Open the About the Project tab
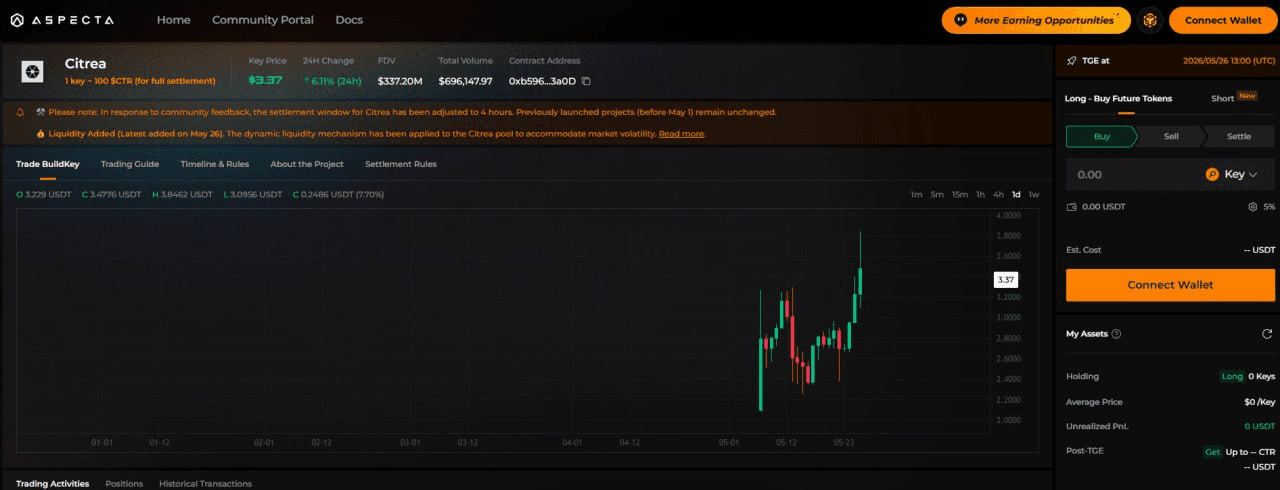This screenshot has height=490, width=1280. pyautogui.click(x=307, y=164)
